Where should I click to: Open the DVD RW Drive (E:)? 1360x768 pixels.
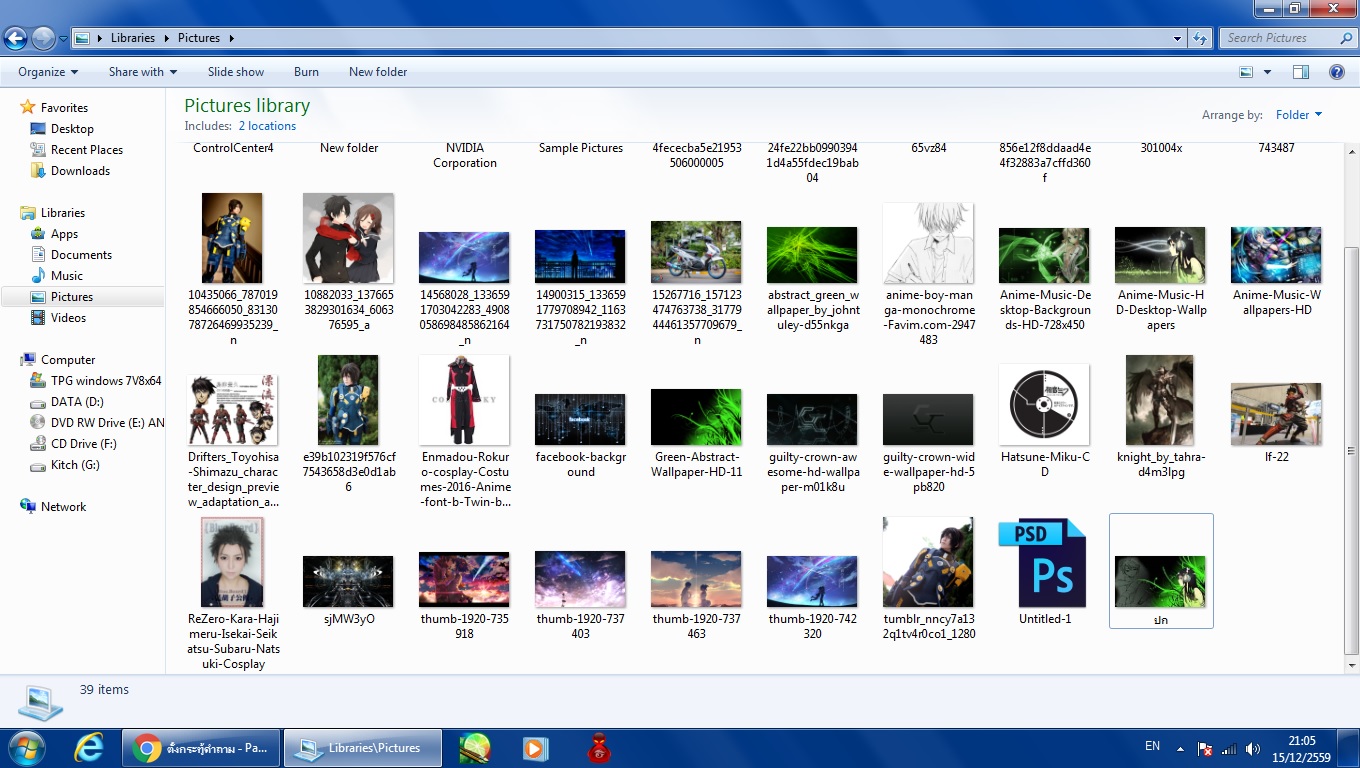pos(98,423)
